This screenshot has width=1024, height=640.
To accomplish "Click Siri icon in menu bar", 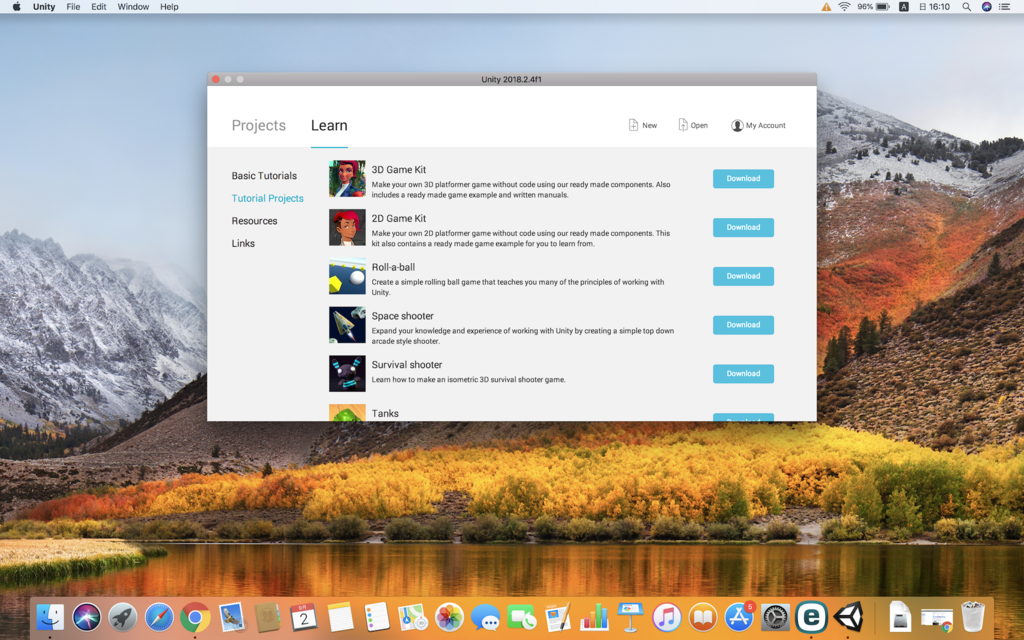I will tap(987, 7).
